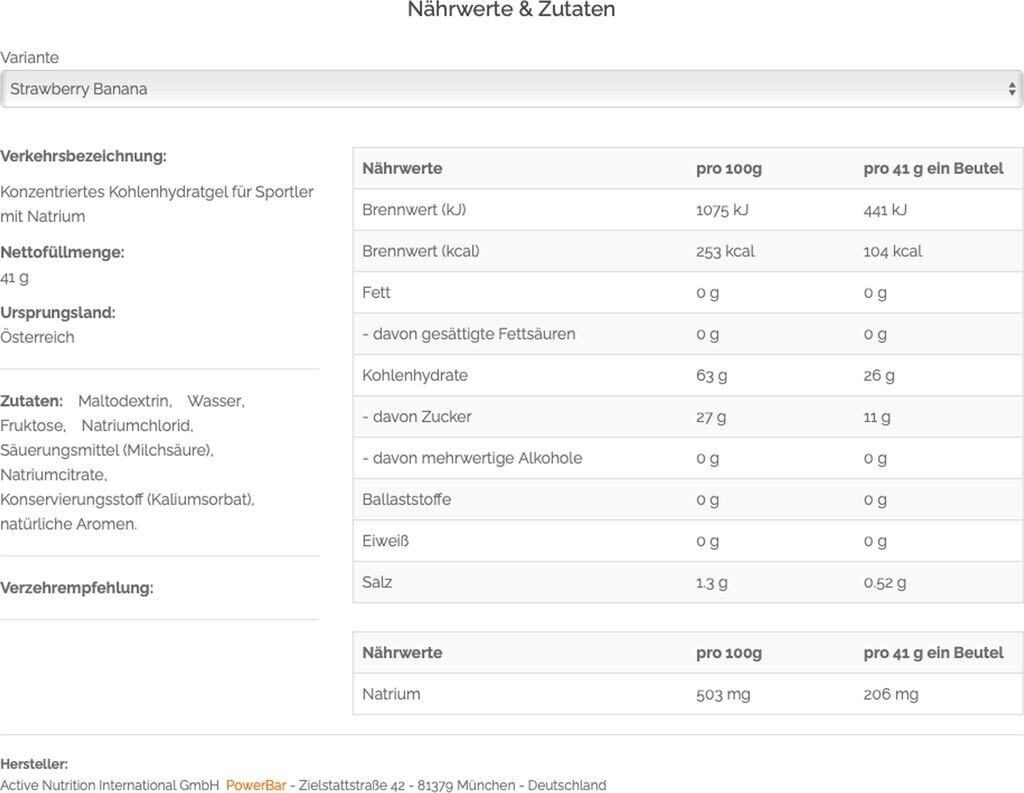This screenshot has height=793, width=1024.
Task: Click the "- davon Zucker" row label
Action: click(417, 417)
